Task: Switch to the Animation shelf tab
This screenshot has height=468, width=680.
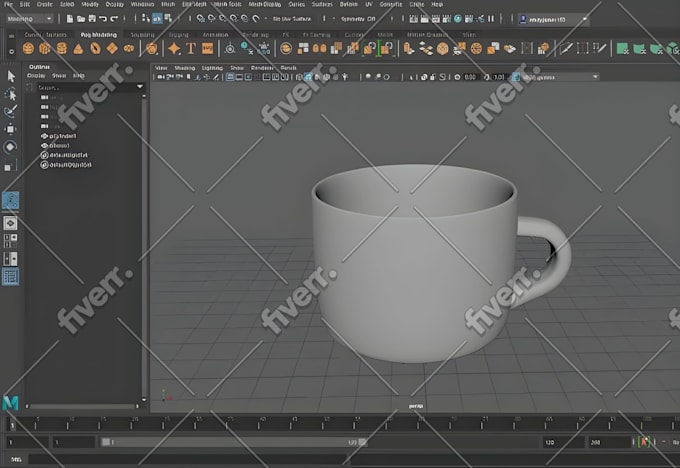Action: coord(216,34)
